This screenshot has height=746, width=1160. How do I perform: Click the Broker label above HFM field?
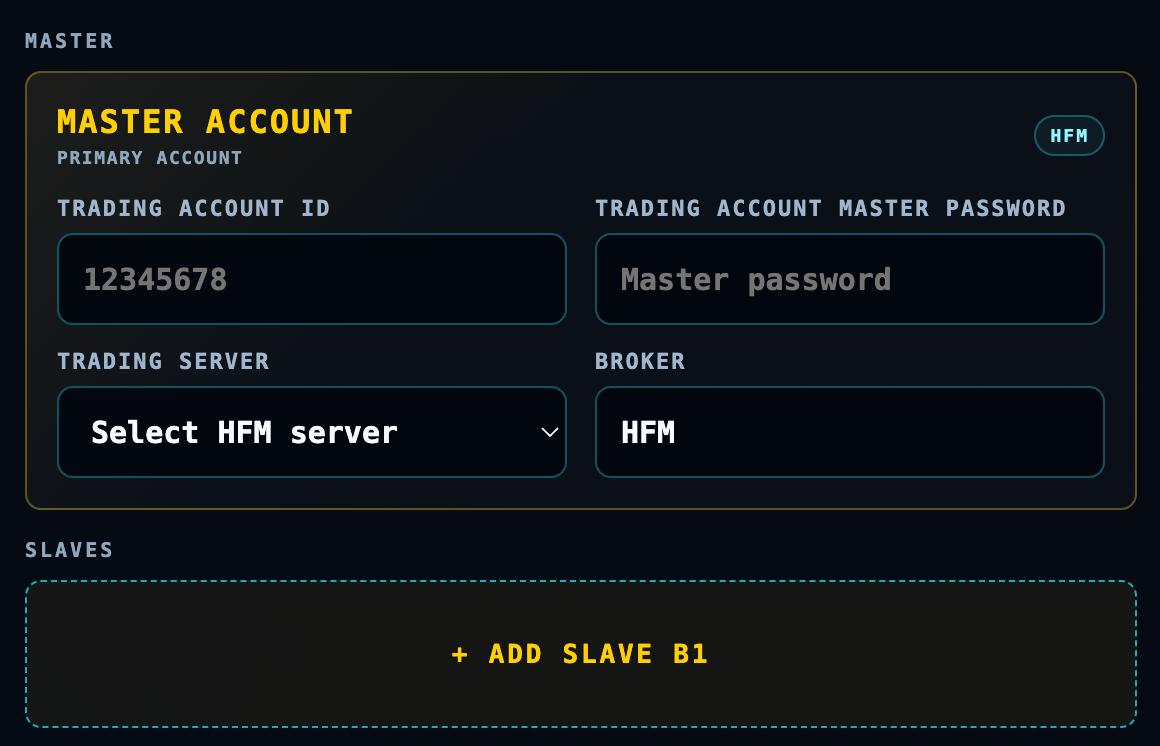(x=641, y=361)
